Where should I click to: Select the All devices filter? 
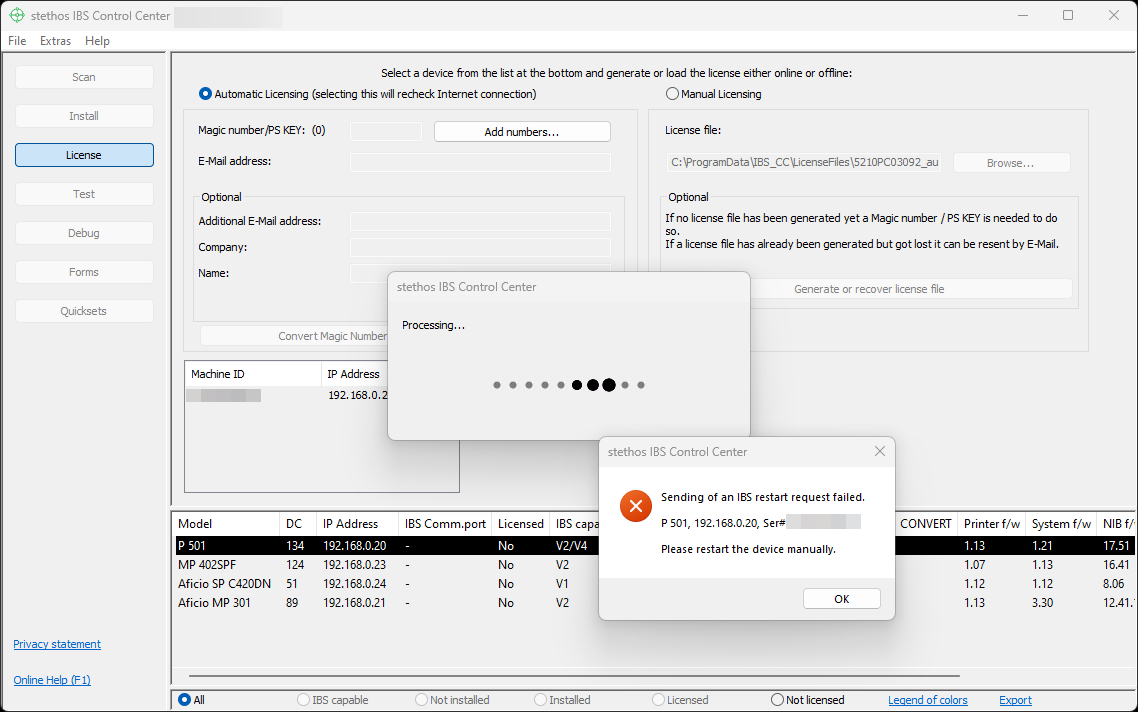coord(184,700)
